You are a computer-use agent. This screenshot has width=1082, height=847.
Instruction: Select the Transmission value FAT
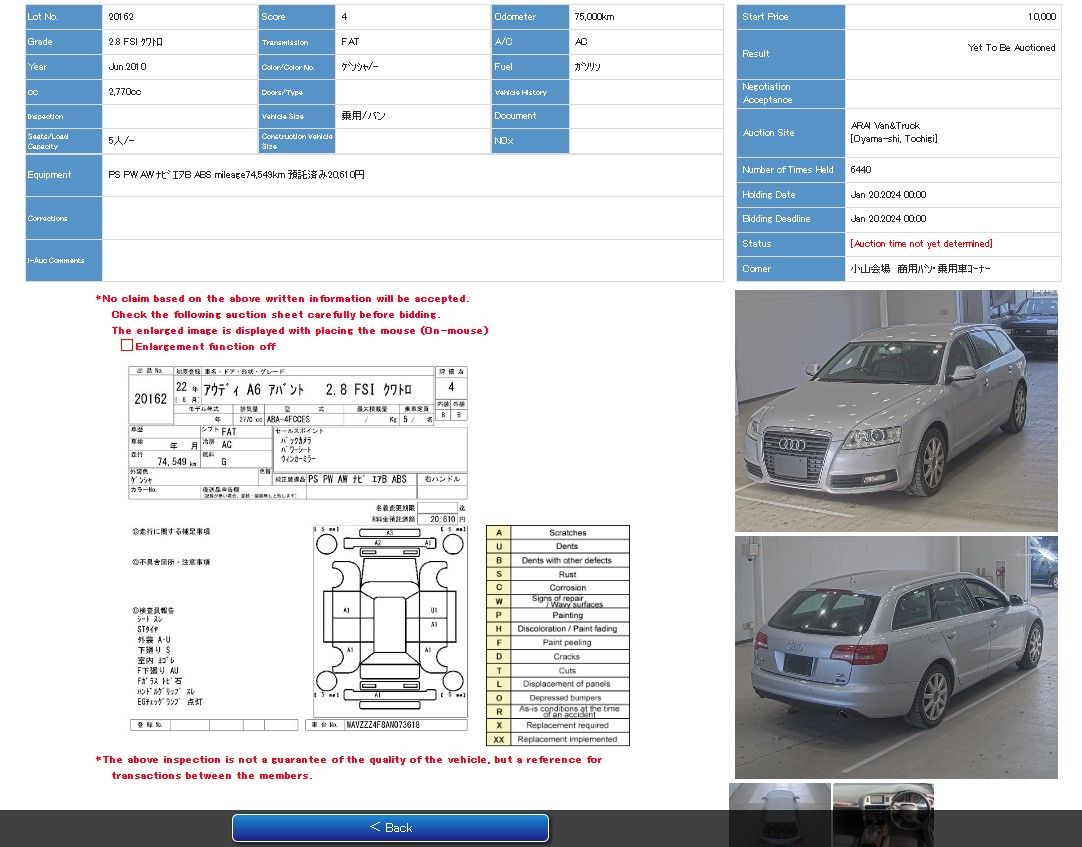click(350, 41)
